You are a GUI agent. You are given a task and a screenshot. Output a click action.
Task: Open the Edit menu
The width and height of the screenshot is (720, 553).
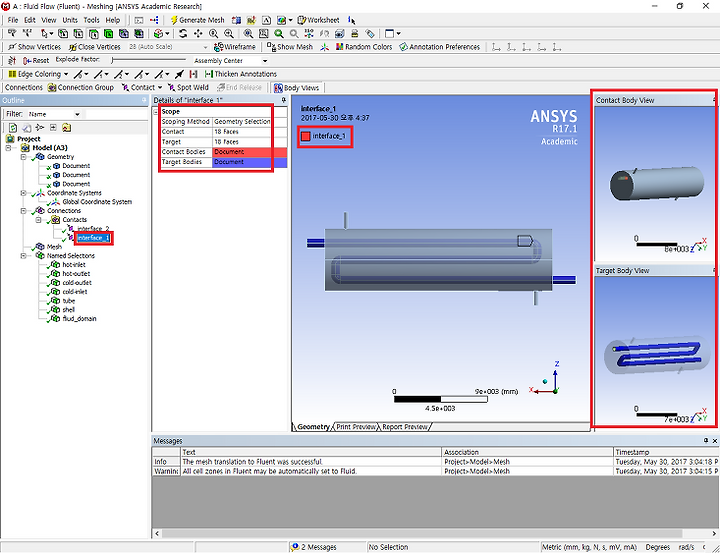30,20
